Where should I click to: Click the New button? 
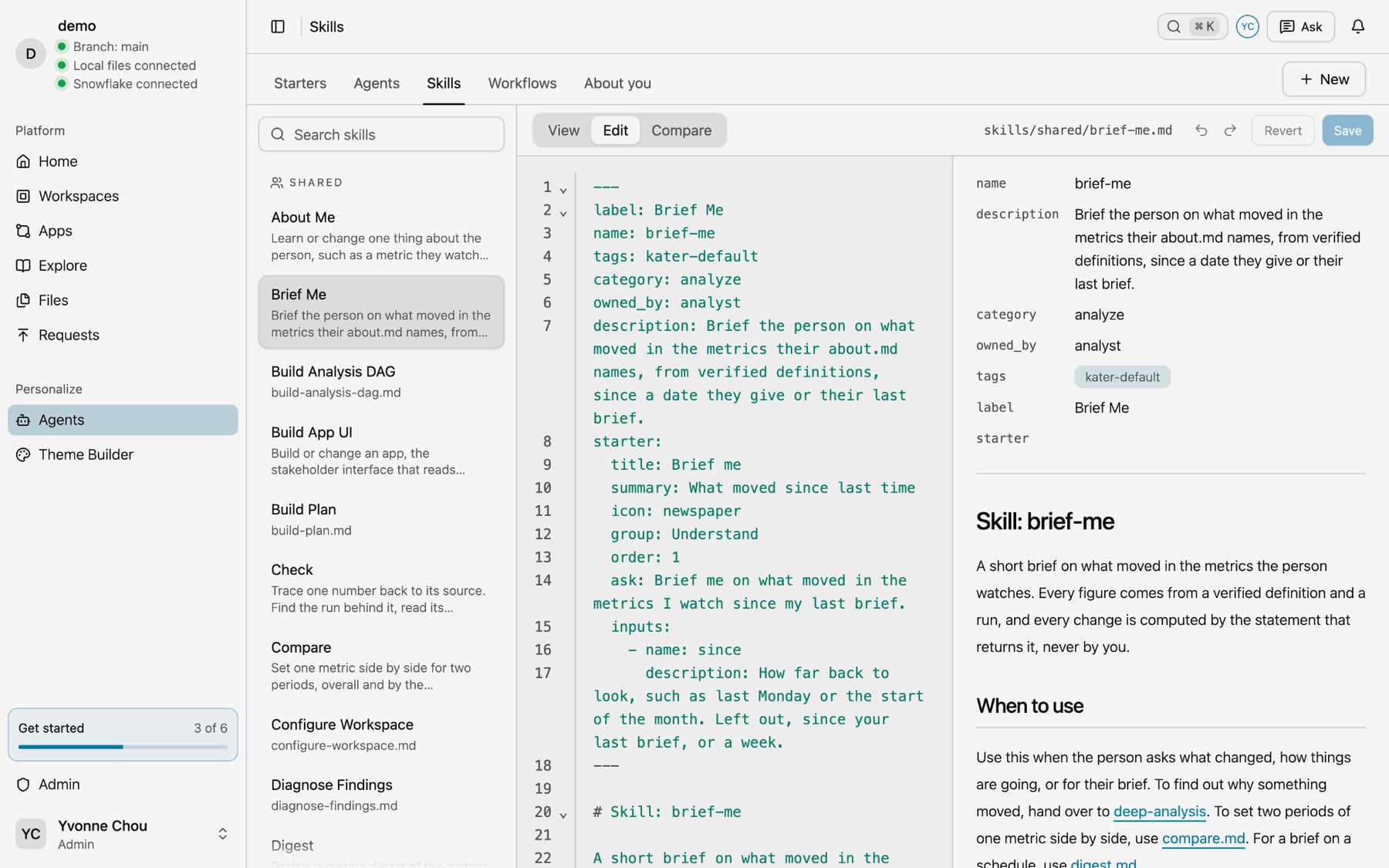coord(1324,79)
